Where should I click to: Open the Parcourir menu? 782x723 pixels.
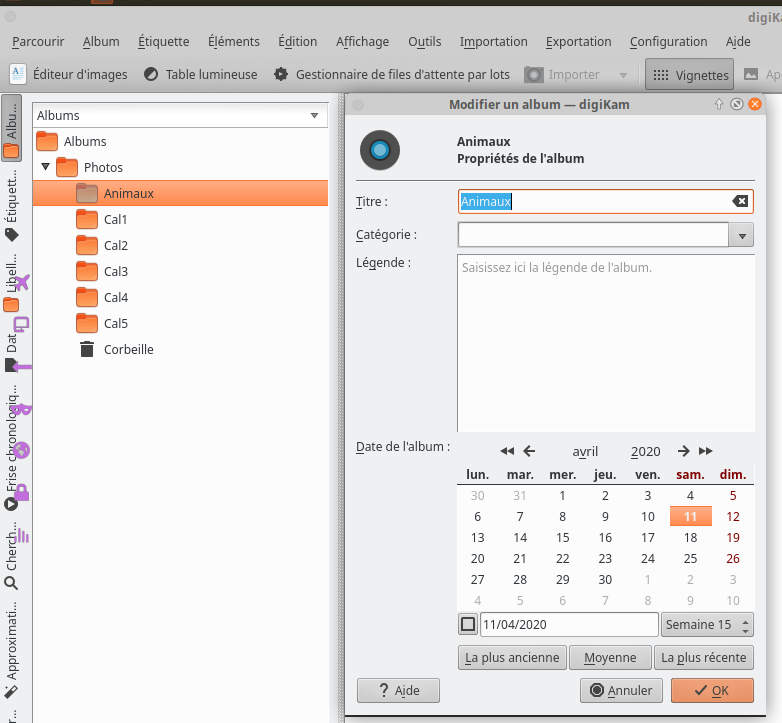coord(38,41)
